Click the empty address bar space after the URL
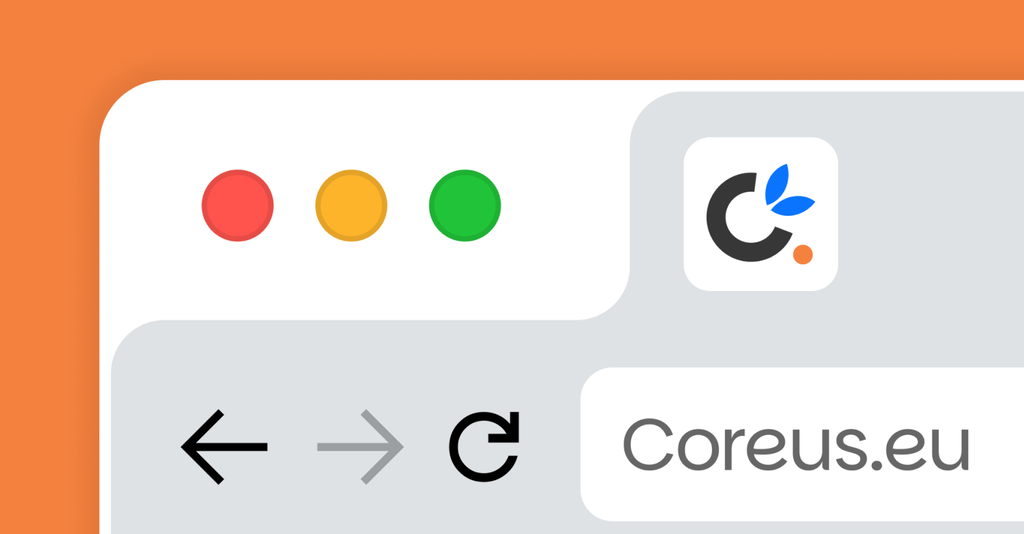 point(997,445)
